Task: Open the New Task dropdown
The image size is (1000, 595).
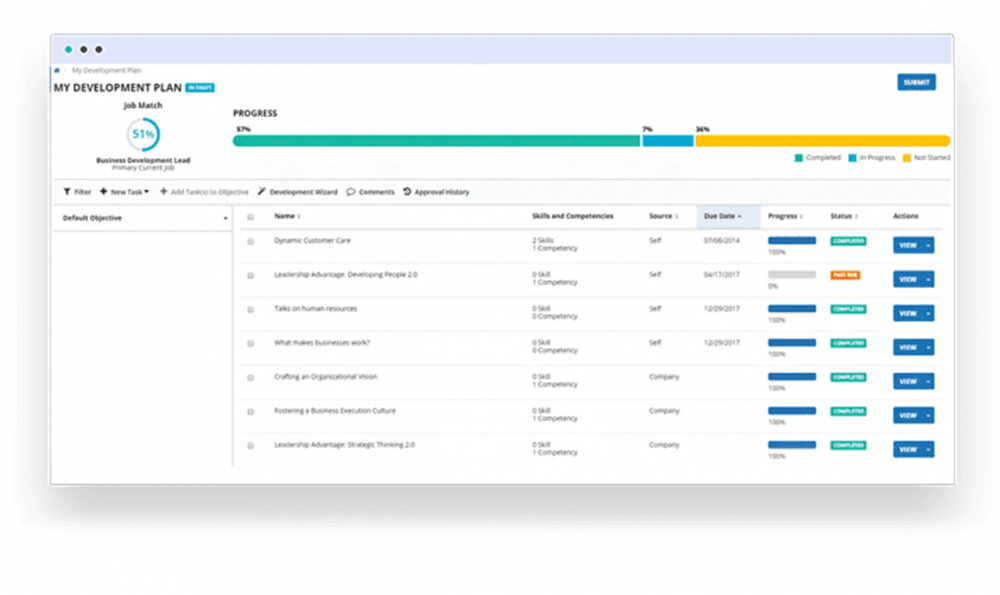Action: pyautogui.click(x=125, y=192)
